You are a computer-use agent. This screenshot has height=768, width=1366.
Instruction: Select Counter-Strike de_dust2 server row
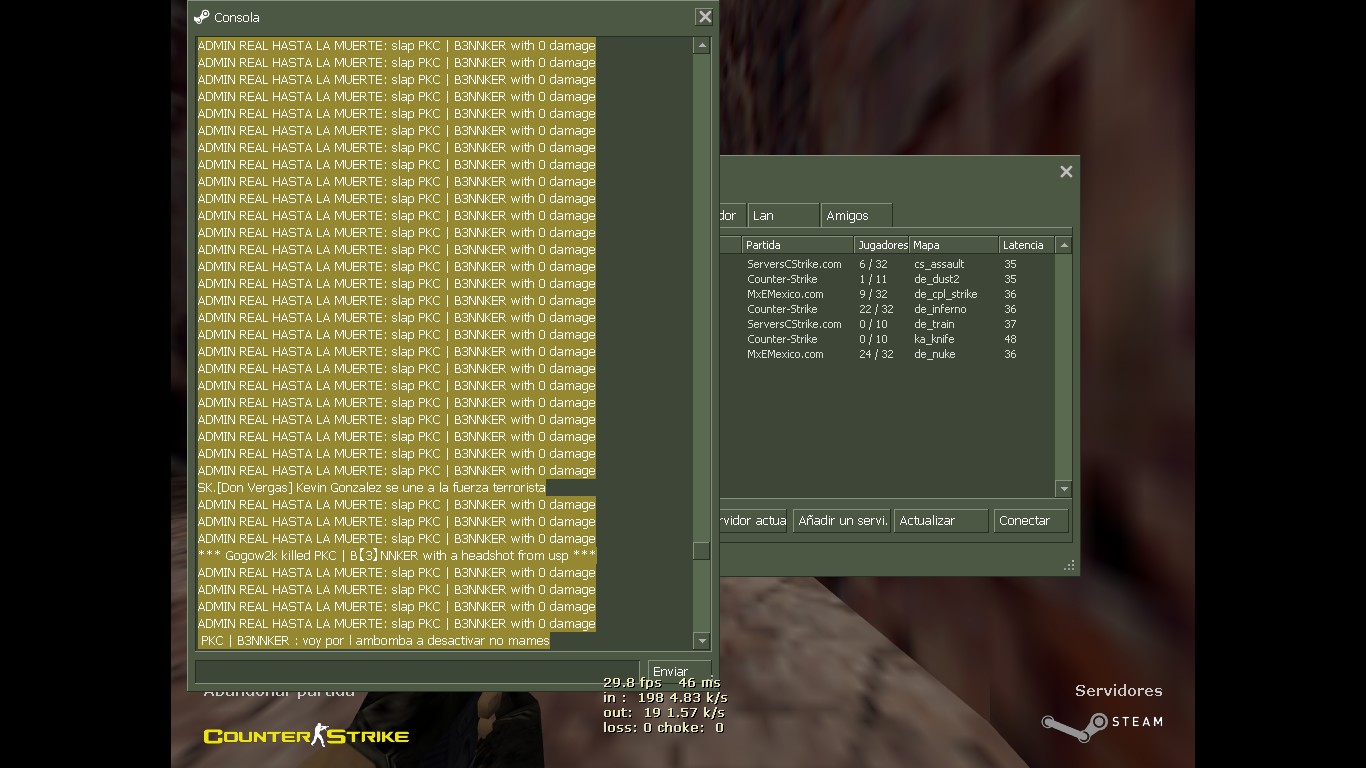(x=886, y=280)
